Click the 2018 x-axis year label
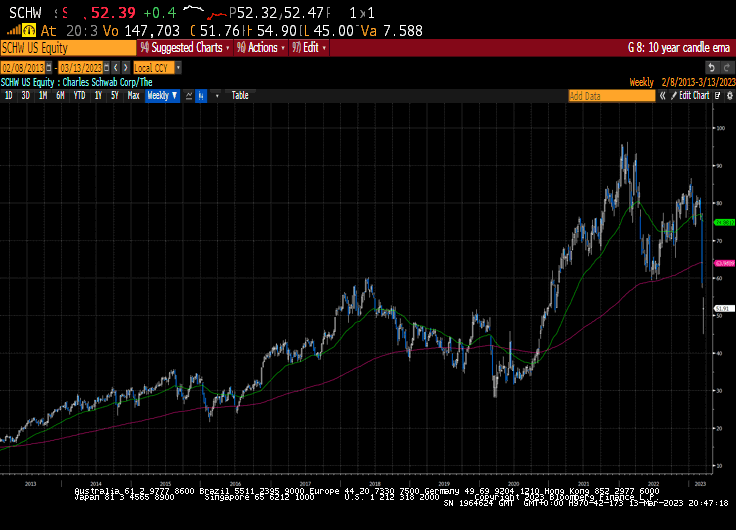This screenshot has width=736, height=530. pos(375,484)
